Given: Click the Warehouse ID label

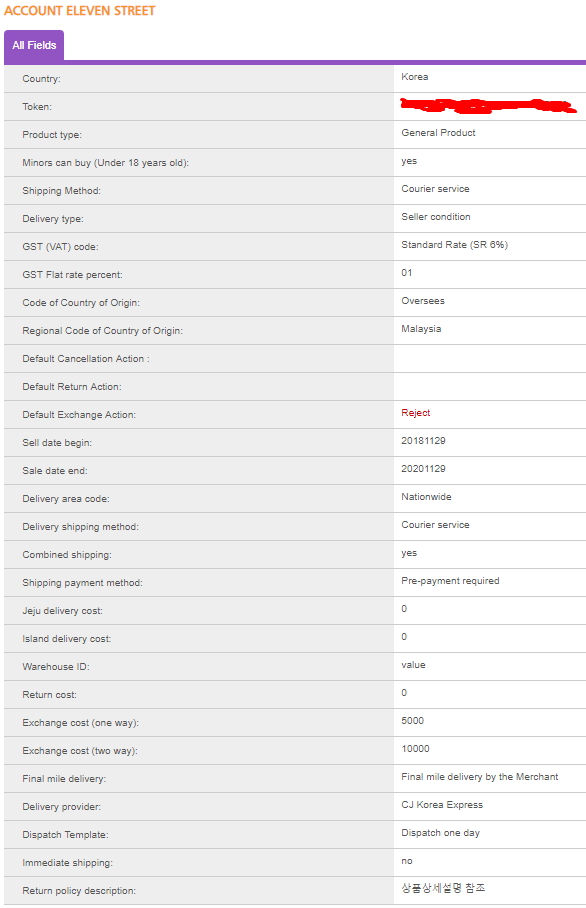Looking at the screenshot, I should (56, 667).
